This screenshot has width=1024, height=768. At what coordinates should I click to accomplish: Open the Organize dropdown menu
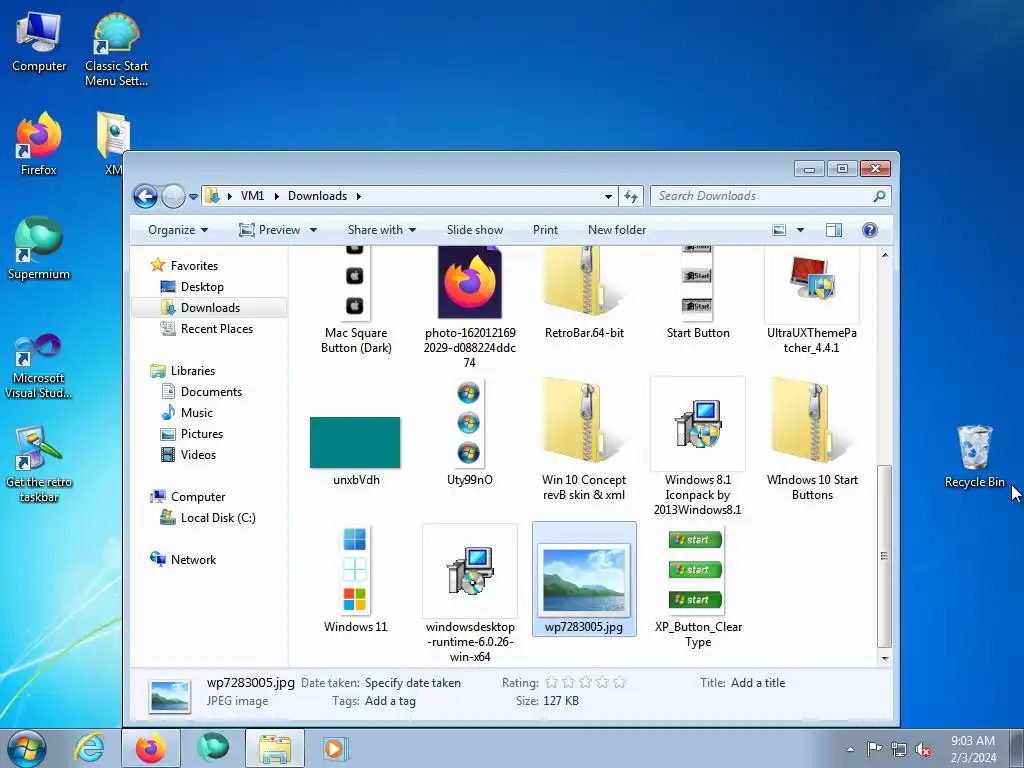(178, 230)
